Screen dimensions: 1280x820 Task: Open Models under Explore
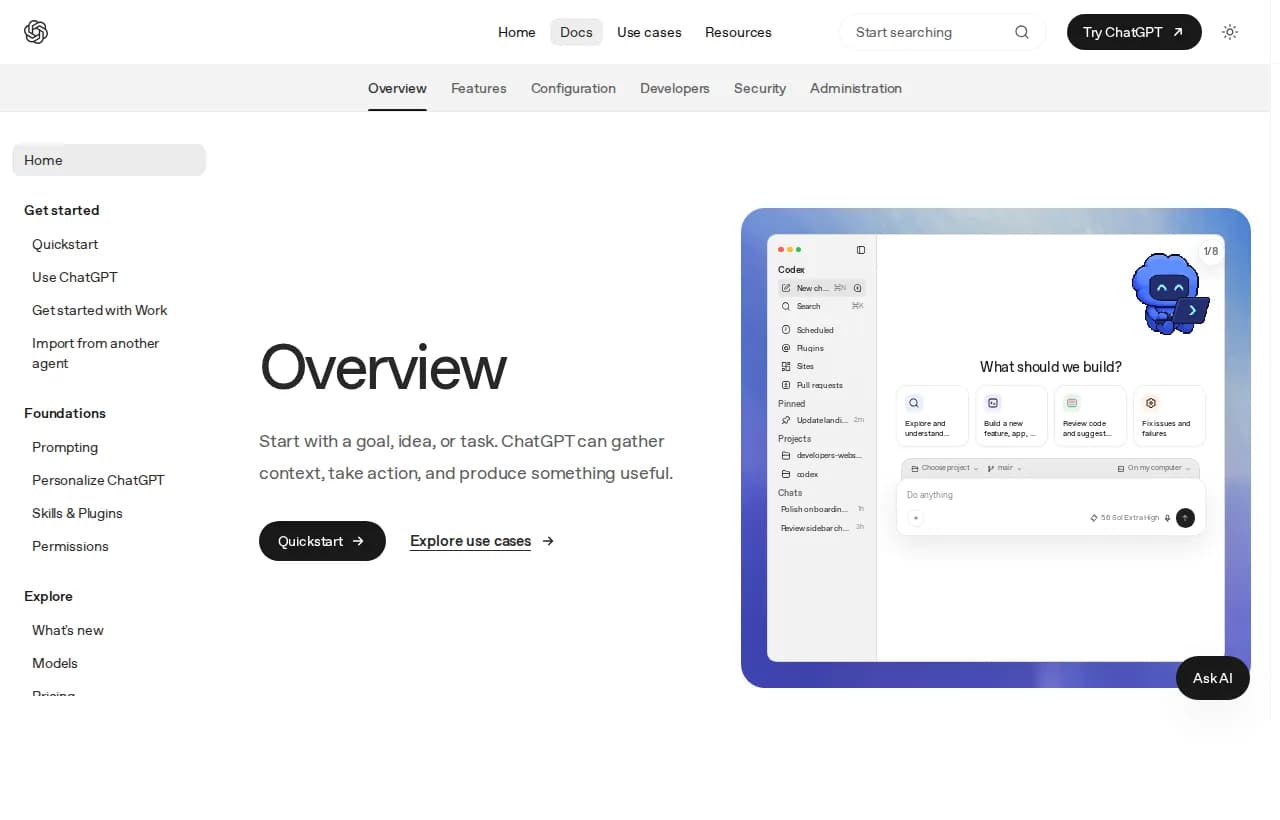(x=55, y=663)
